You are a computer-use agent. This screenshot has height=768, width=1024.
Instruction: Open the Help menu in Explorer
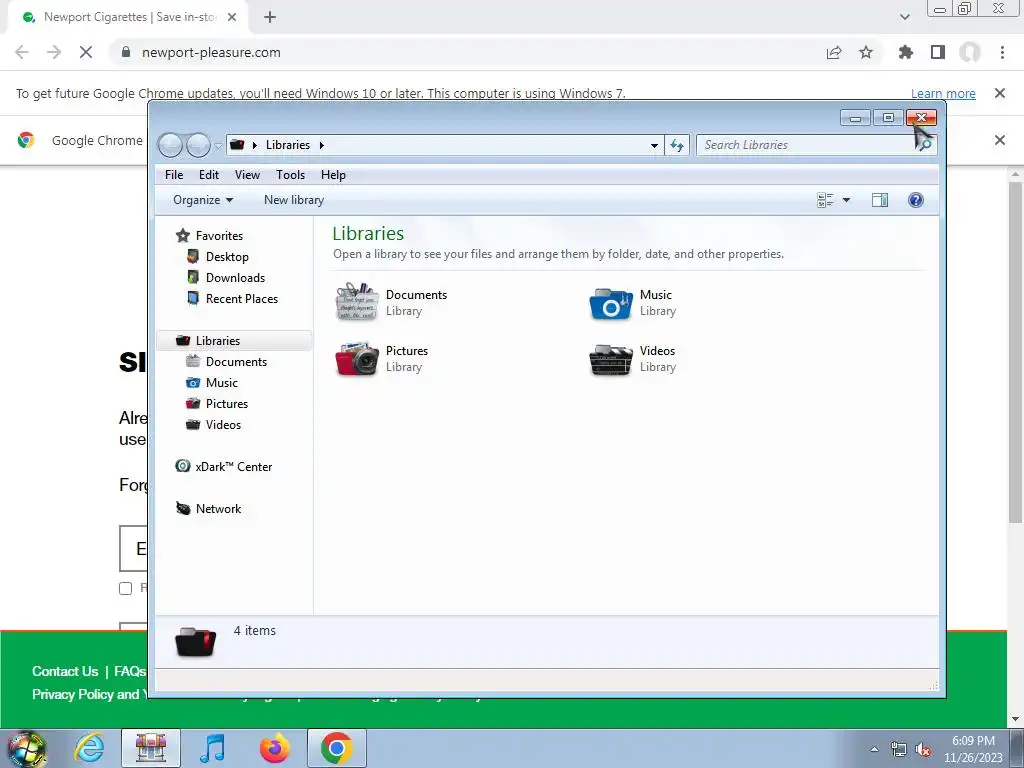tap(333, 175)
